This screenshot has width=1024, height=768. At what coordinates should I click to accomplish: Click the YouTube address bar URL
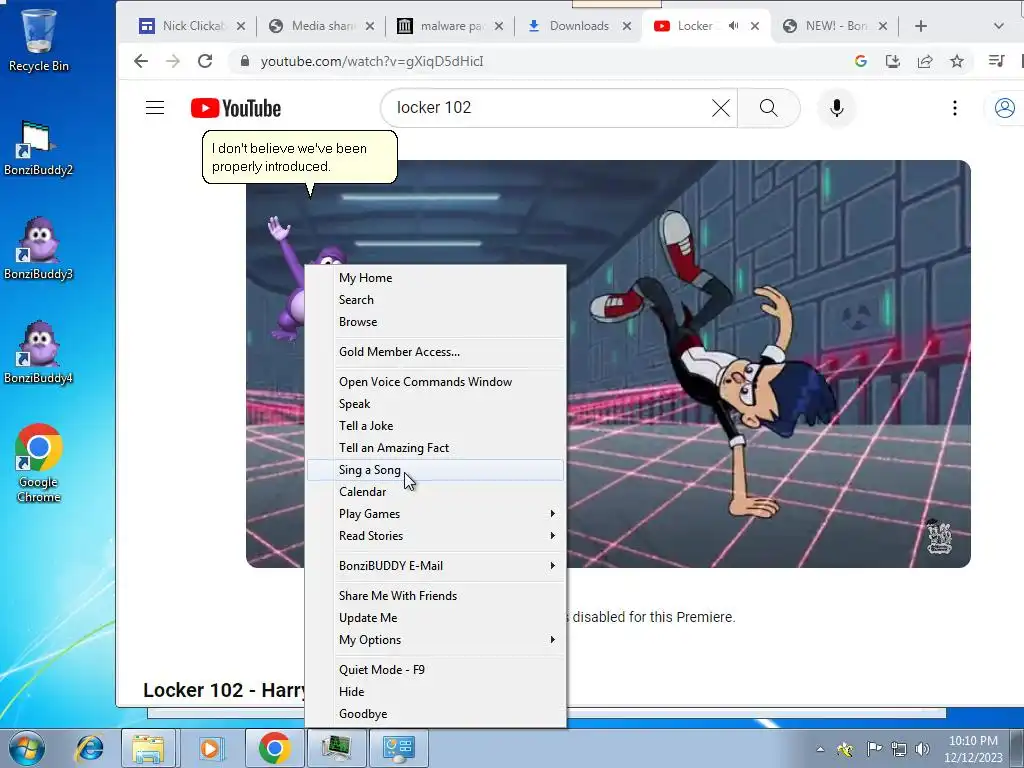coord(372,61)
